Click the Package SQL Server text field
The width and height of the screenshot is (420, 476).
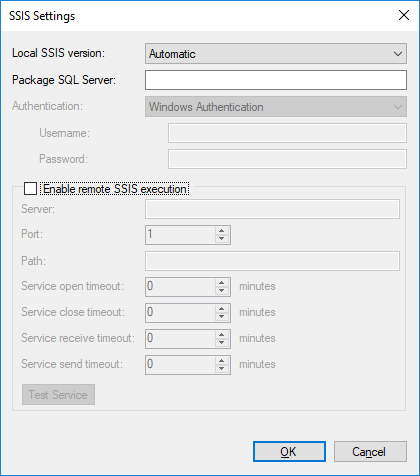tap(276, 80)
